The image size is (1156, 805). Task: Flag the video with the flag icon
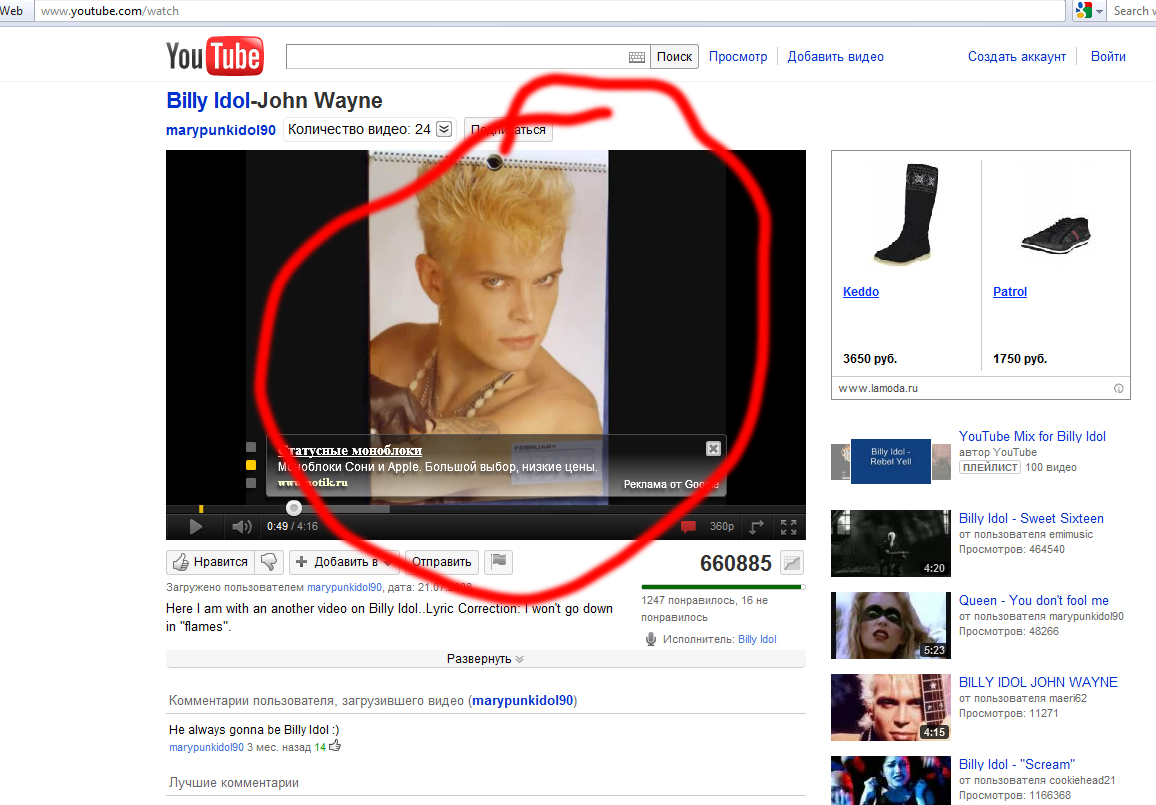(x=499, y=562)
